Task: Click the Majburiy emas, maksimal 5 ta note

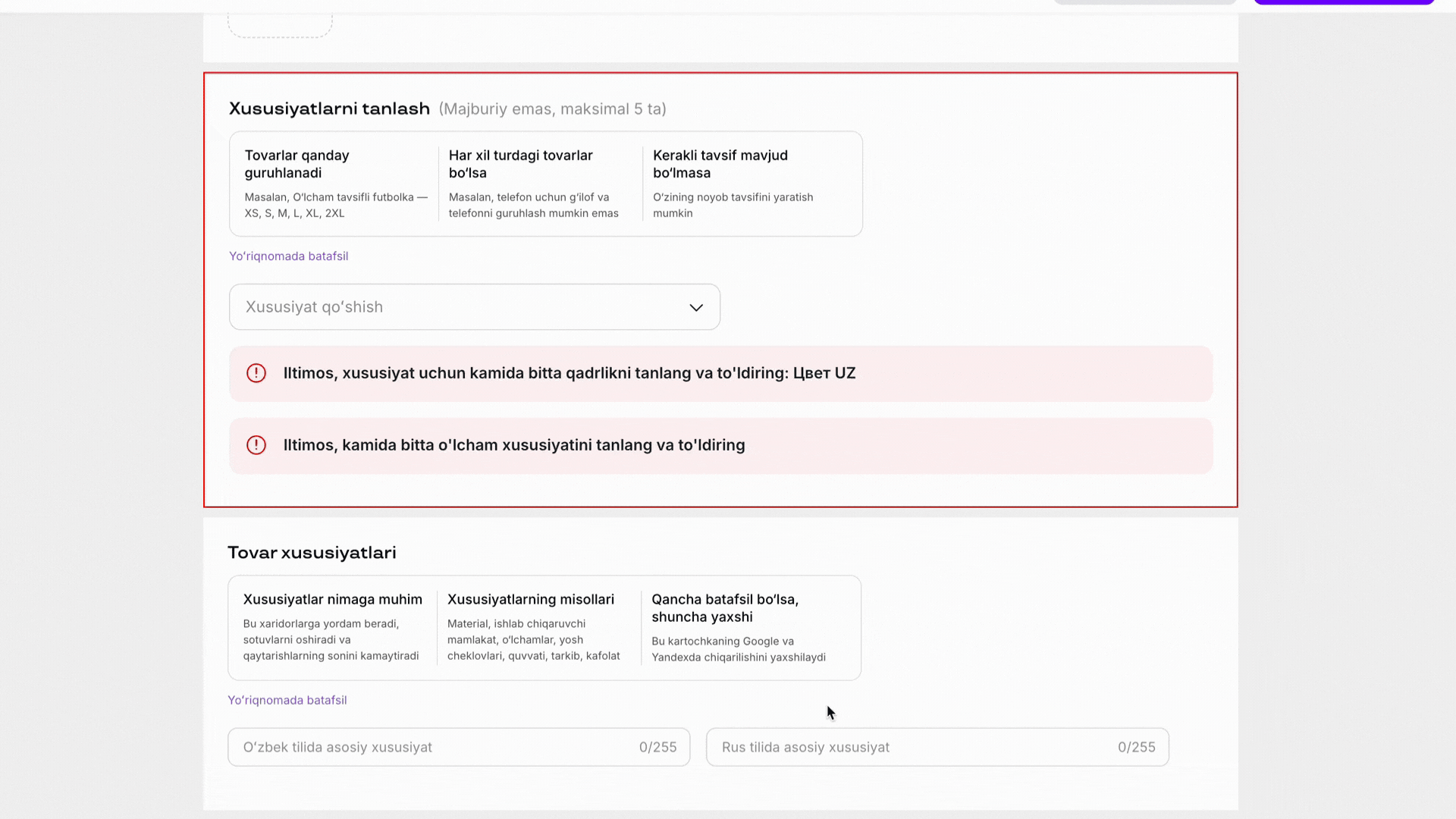Action: (x=552, y=109)
